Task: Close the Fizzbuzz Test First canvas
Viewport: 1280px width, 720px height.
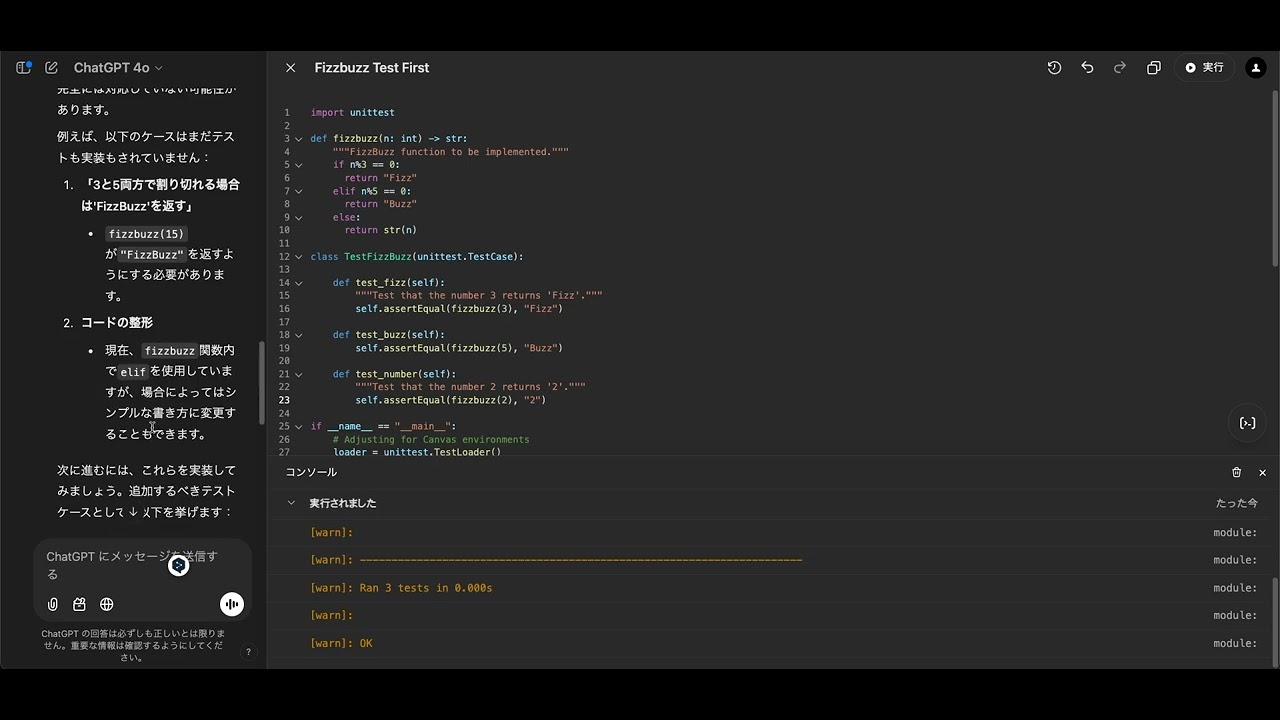Action: 290,68
